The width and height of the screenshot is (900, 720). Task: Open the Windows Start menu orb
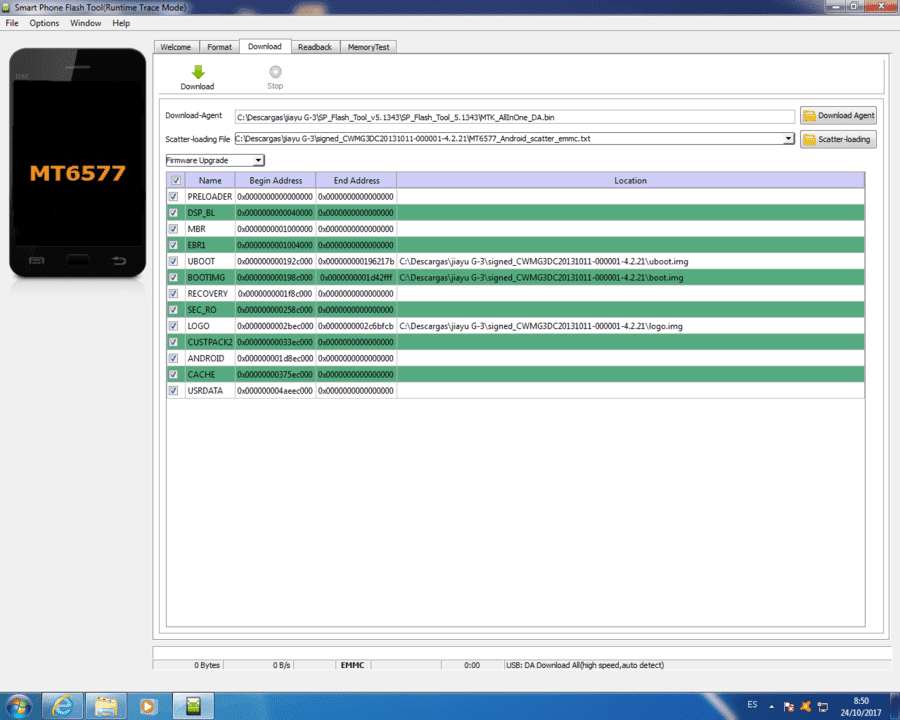19,706
